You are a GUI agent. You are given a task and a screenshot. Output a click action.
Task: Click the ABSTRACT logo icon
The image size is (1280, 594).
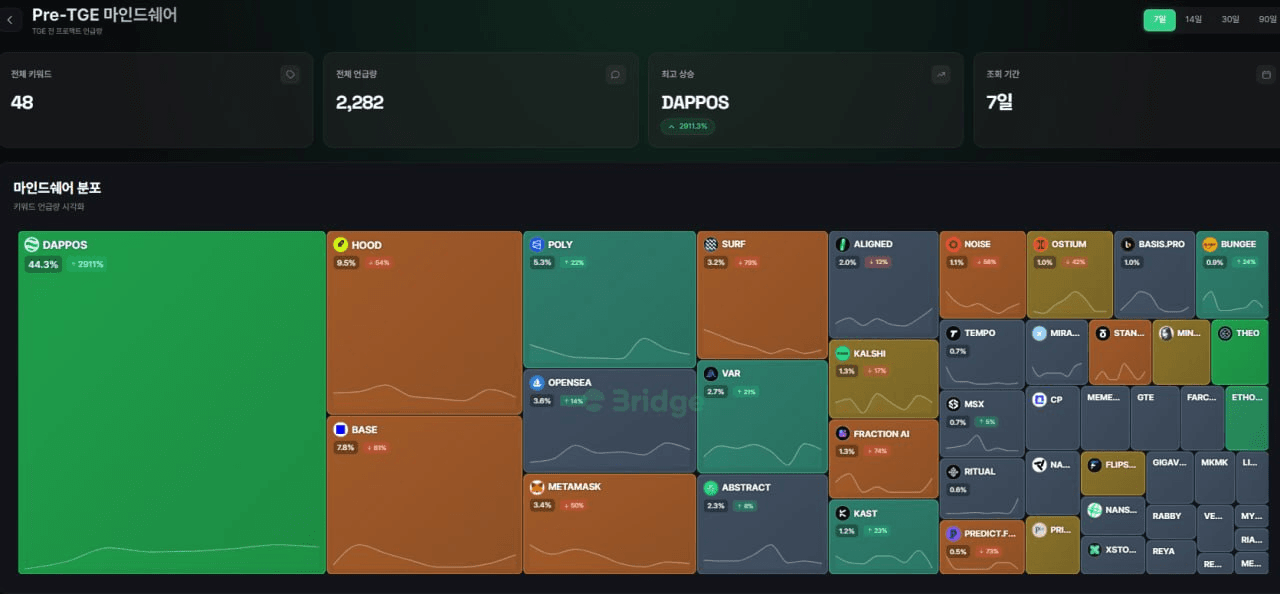[x=711, y=488]
